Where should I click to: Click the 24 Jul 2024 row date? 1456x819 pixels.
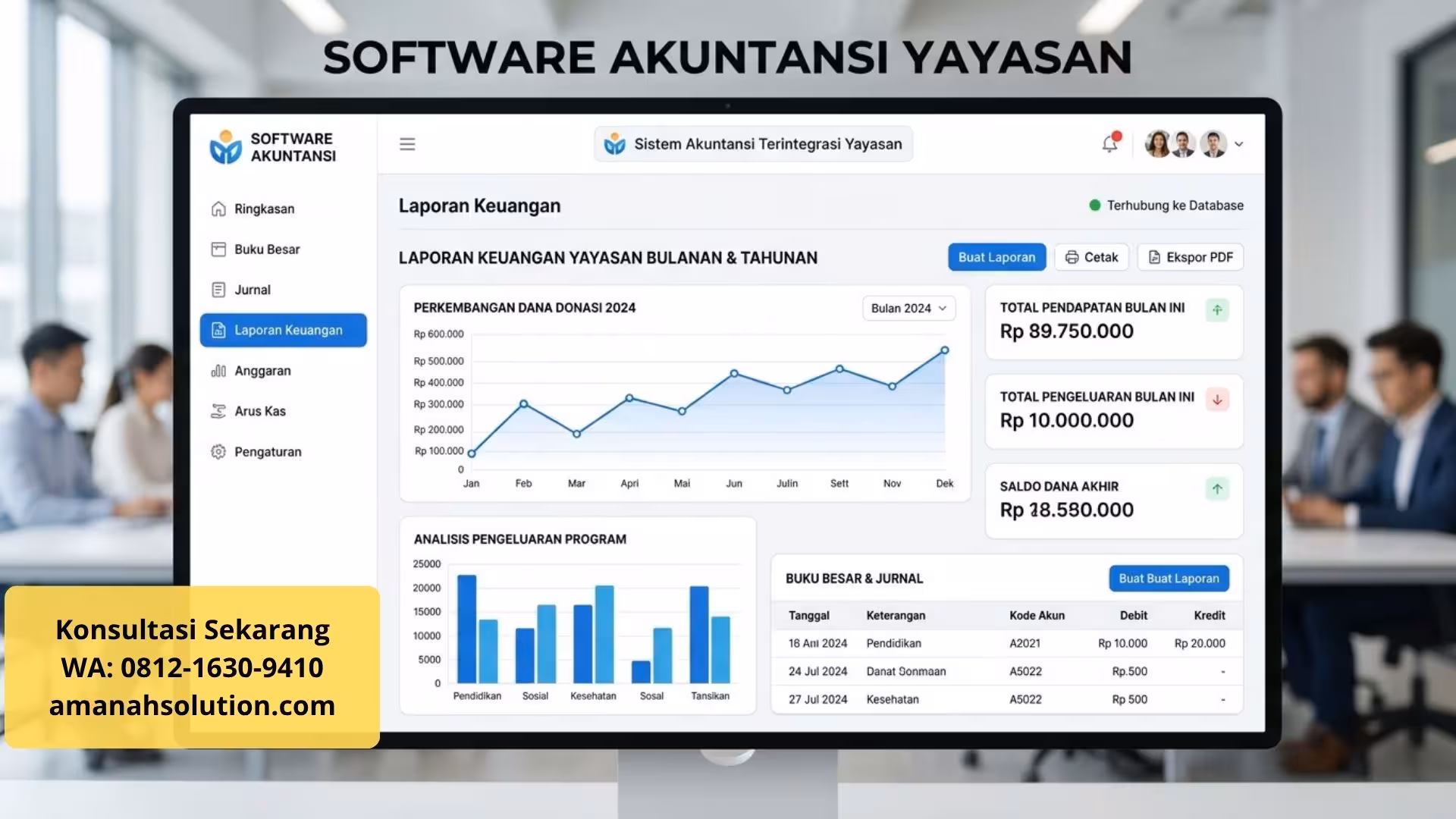817,671
